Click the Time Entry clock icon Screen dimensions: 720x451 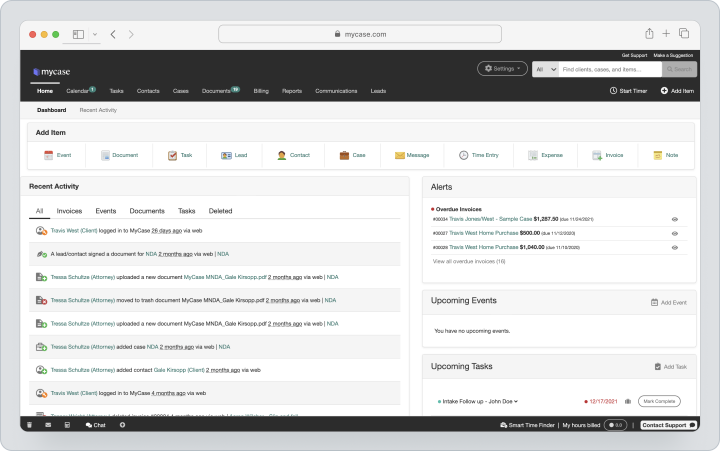(x=464, y=155)
